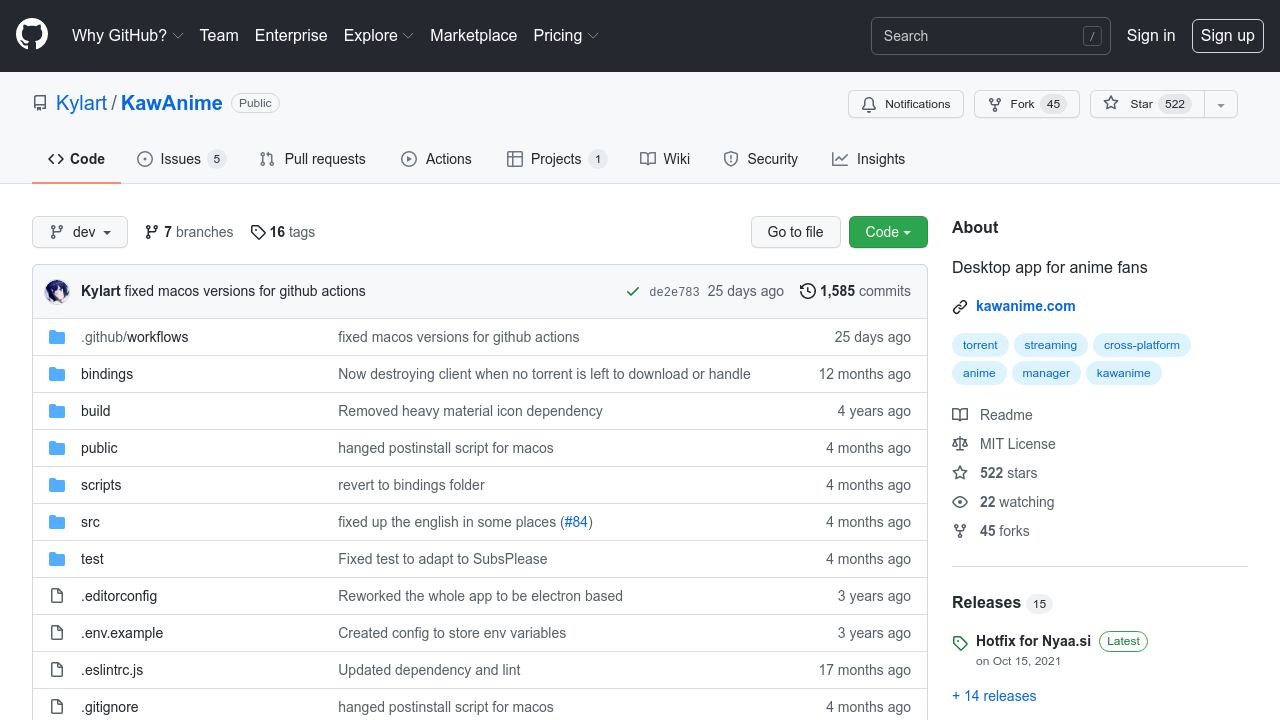Switch to the Security tab
1280x720 pixels.
click(x=761, y=159)
